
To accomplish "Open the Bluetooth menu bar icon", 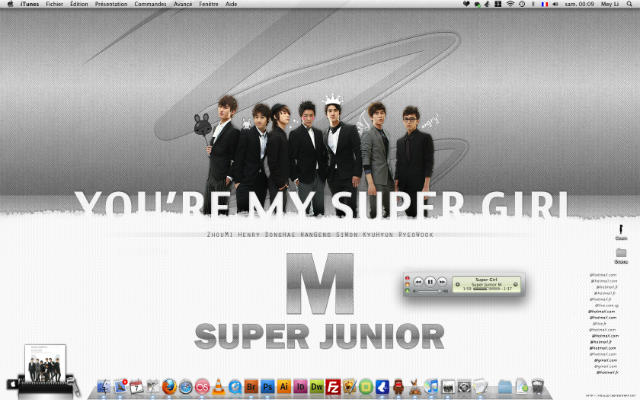I will click(x=532, y=4).
